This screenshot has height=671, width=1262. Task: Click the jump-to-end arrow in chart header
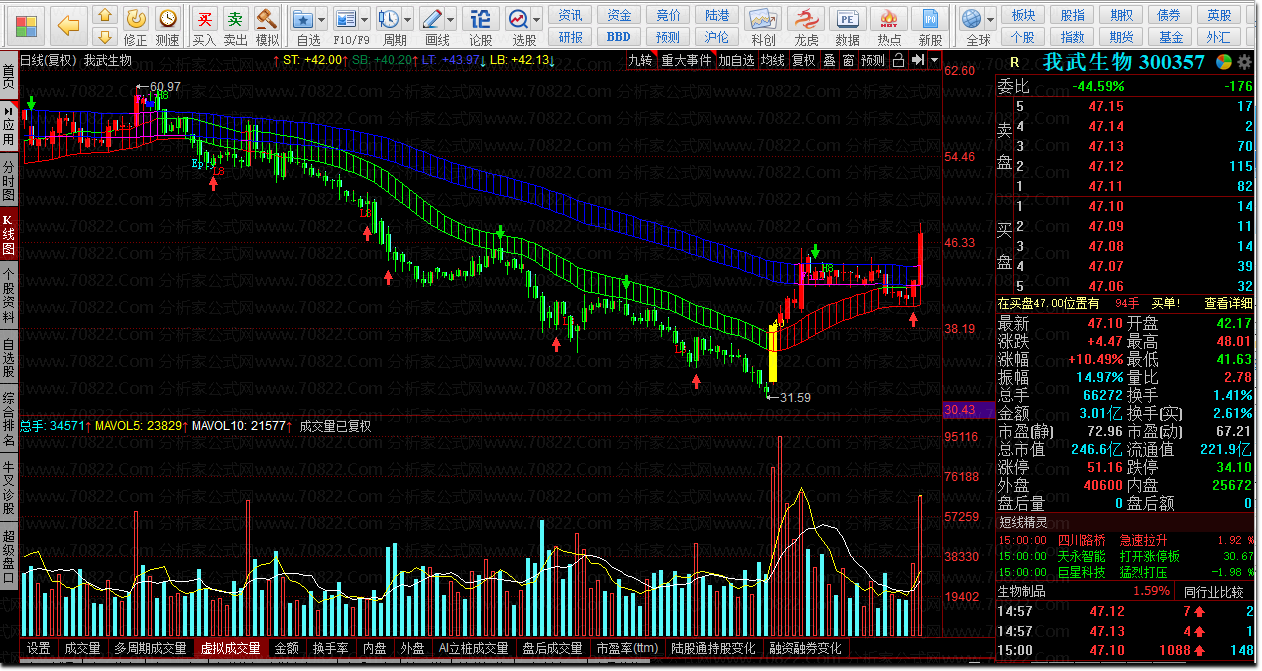(917, 60)
